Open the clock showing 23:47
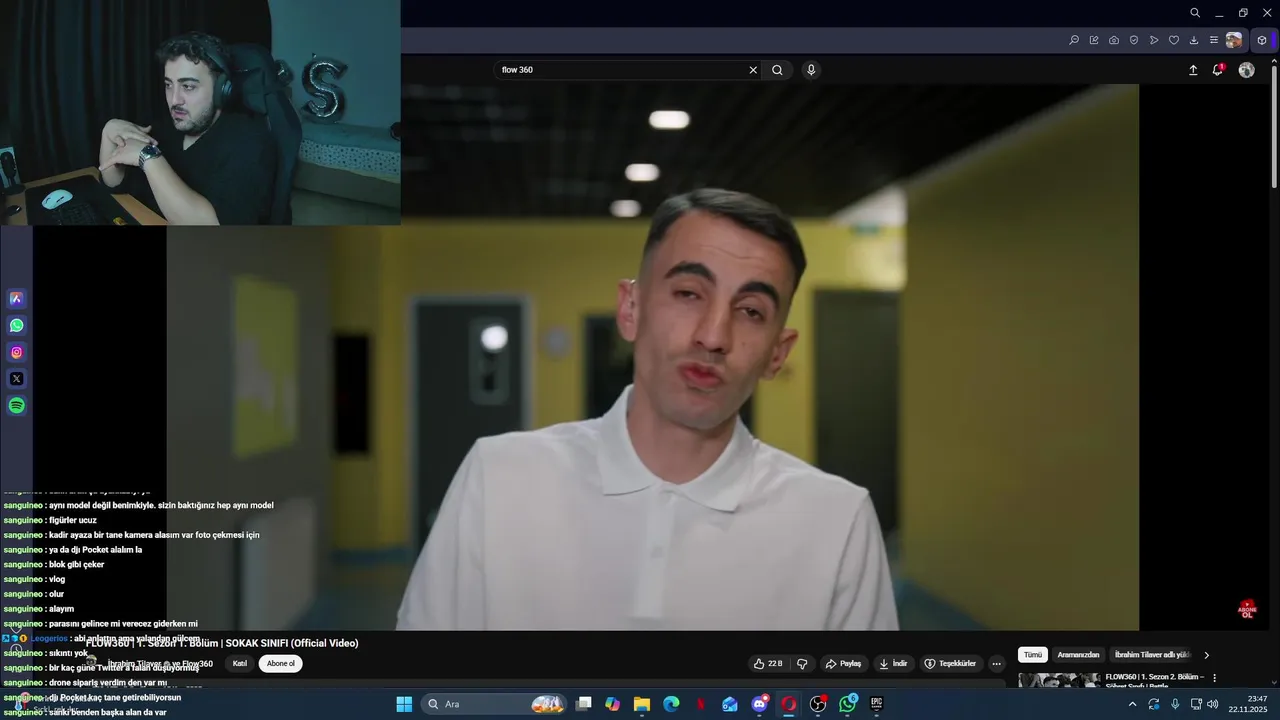 [x=1248, y=704]
